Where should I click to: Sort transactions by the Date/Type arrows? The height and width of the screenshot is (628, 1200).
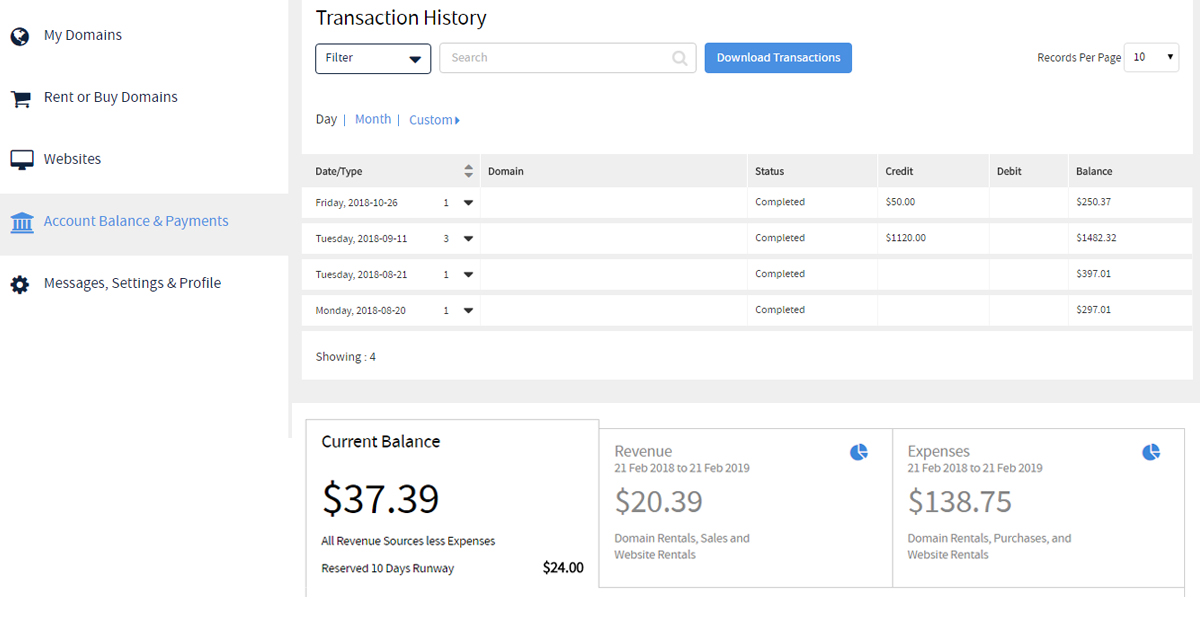click(x=468, y=171)
